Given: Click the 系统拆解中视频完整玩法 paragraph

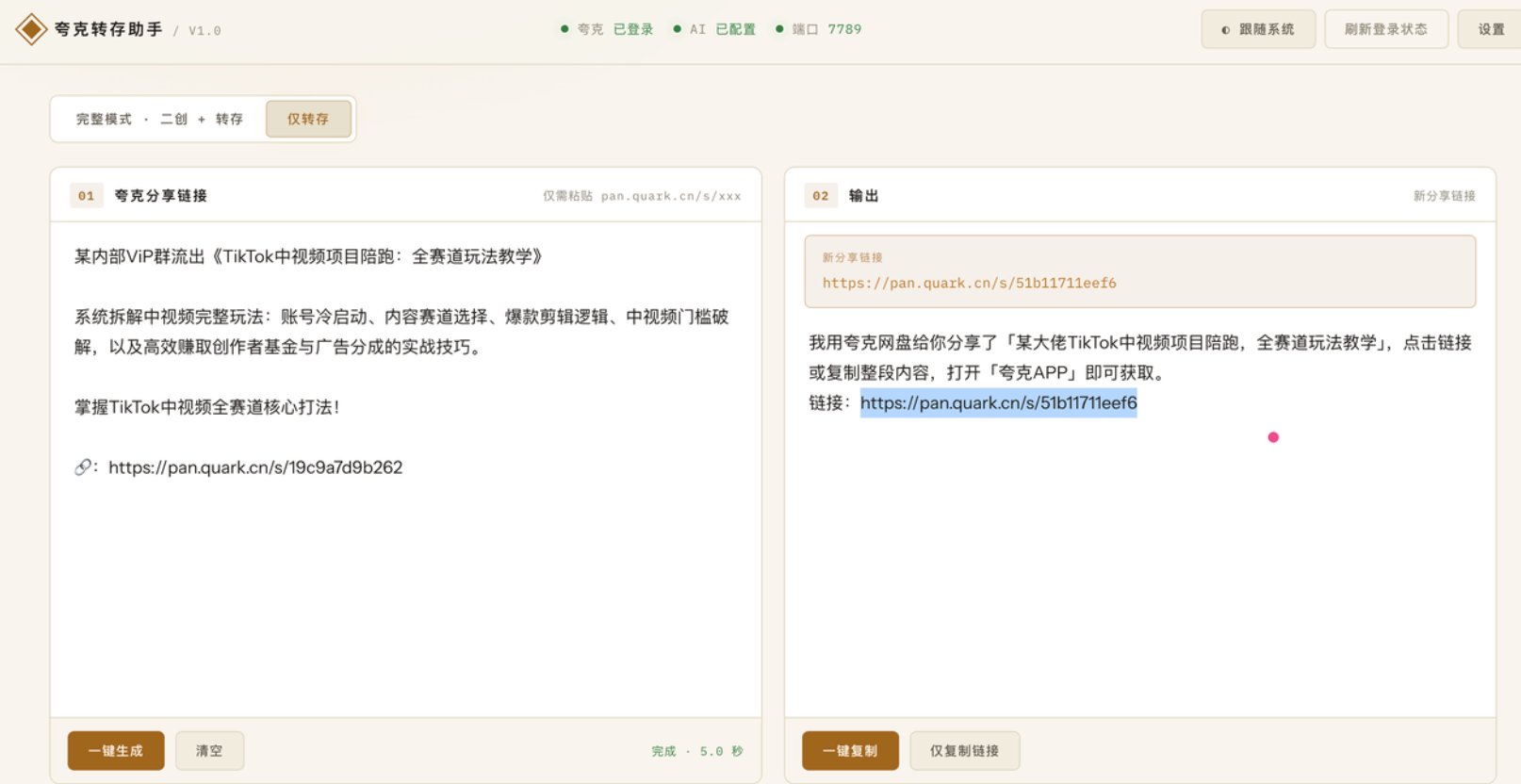Looking at the screenshot, I should [x=401, y=332].
